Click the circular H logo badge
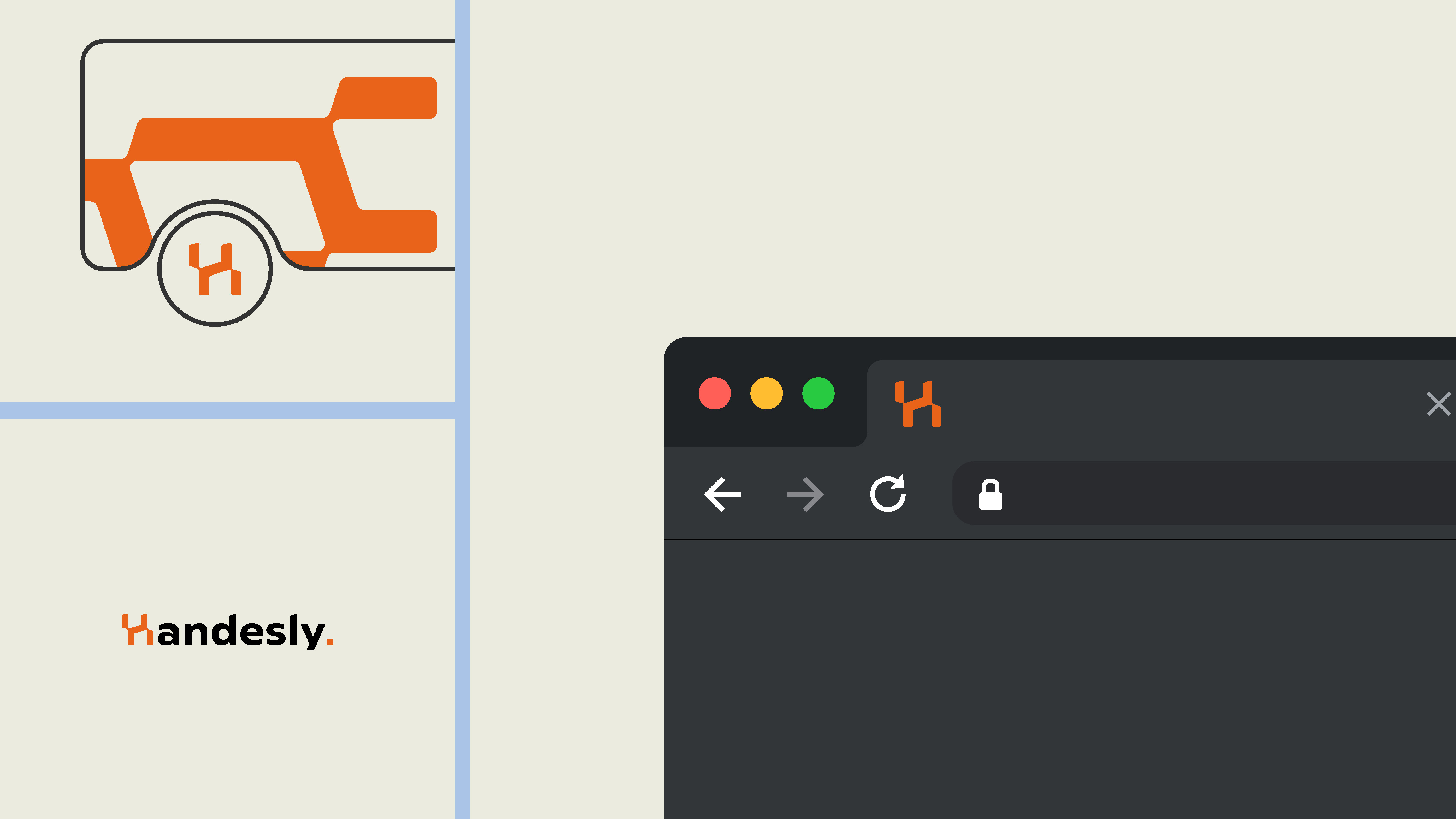This screenshot has height=819, width=1456. point(215,269)
